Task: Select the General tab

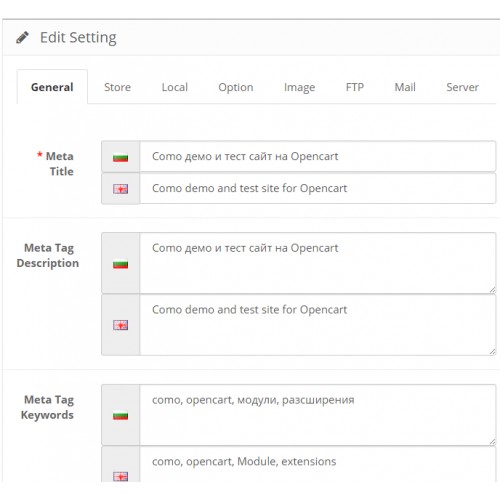Action: 52,87
